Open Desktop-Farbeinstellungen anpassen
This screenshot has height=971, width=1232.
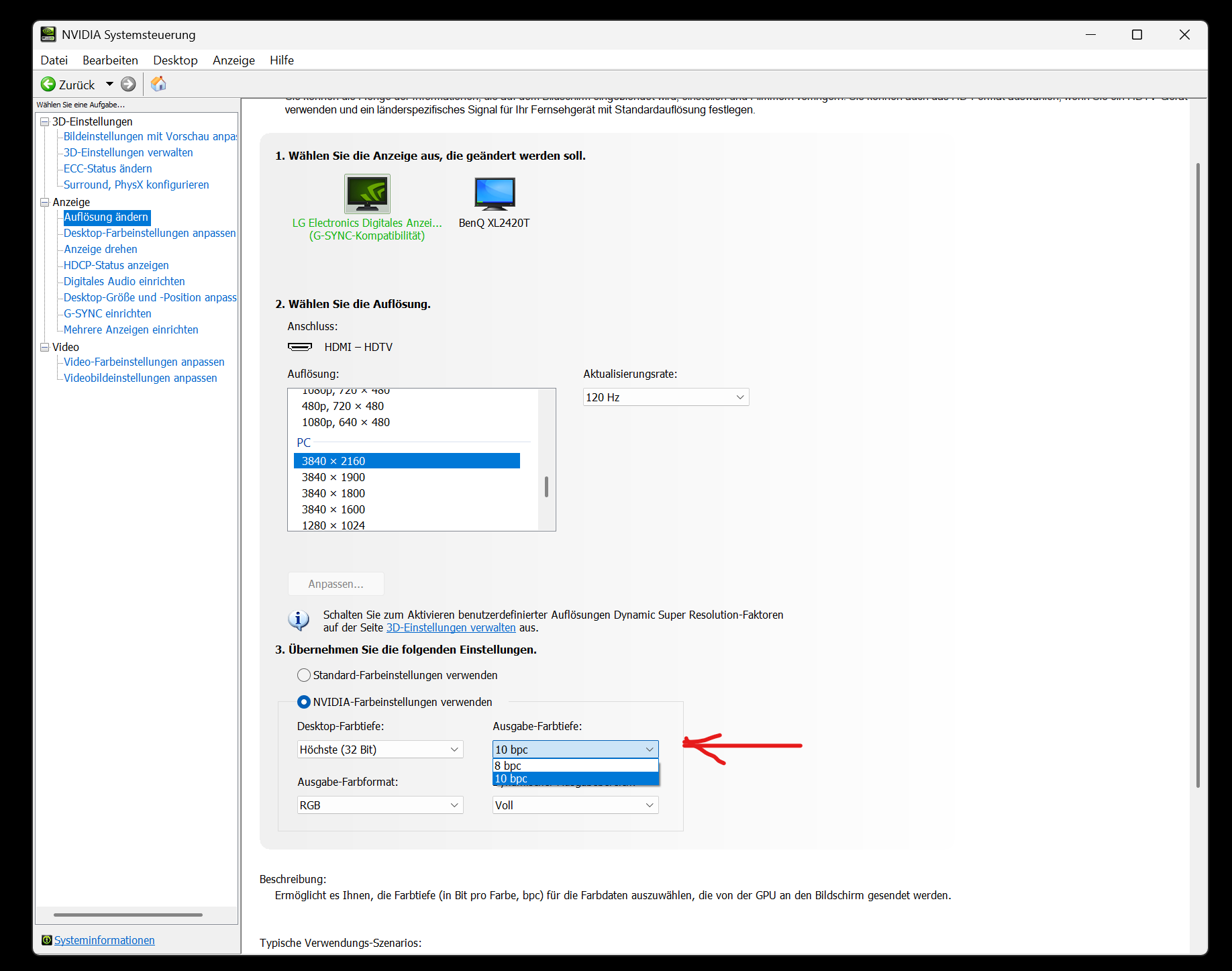150,233
